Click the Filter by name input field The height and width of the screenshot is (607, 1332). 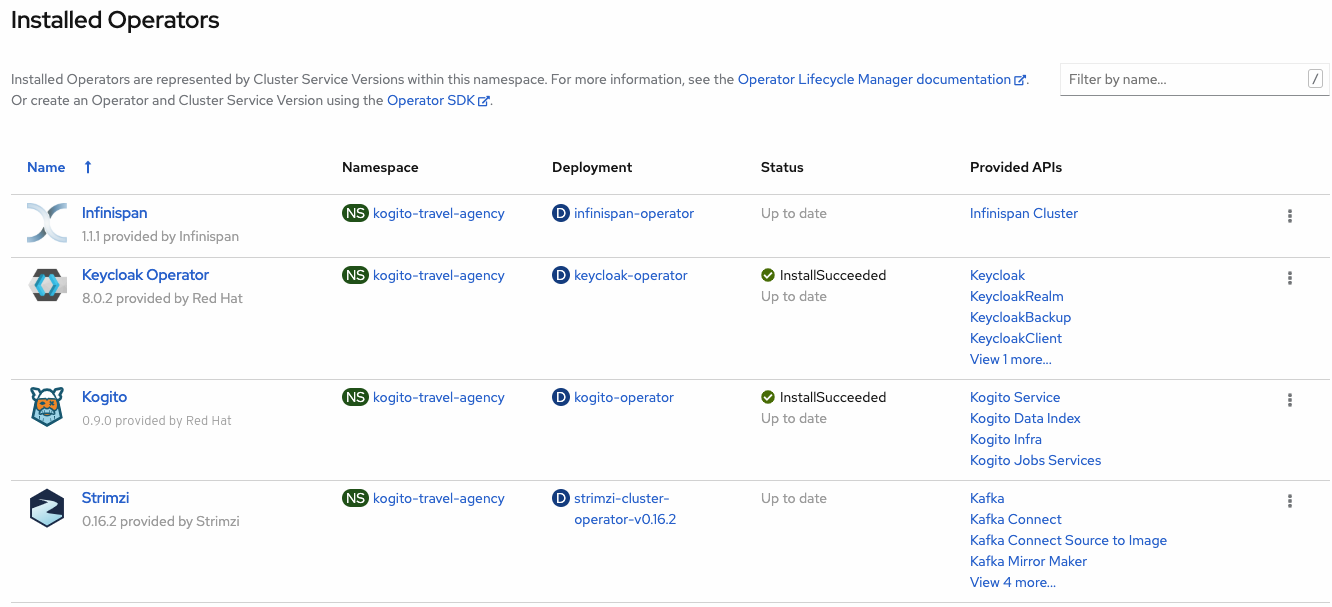click(x=1180, y=79)
